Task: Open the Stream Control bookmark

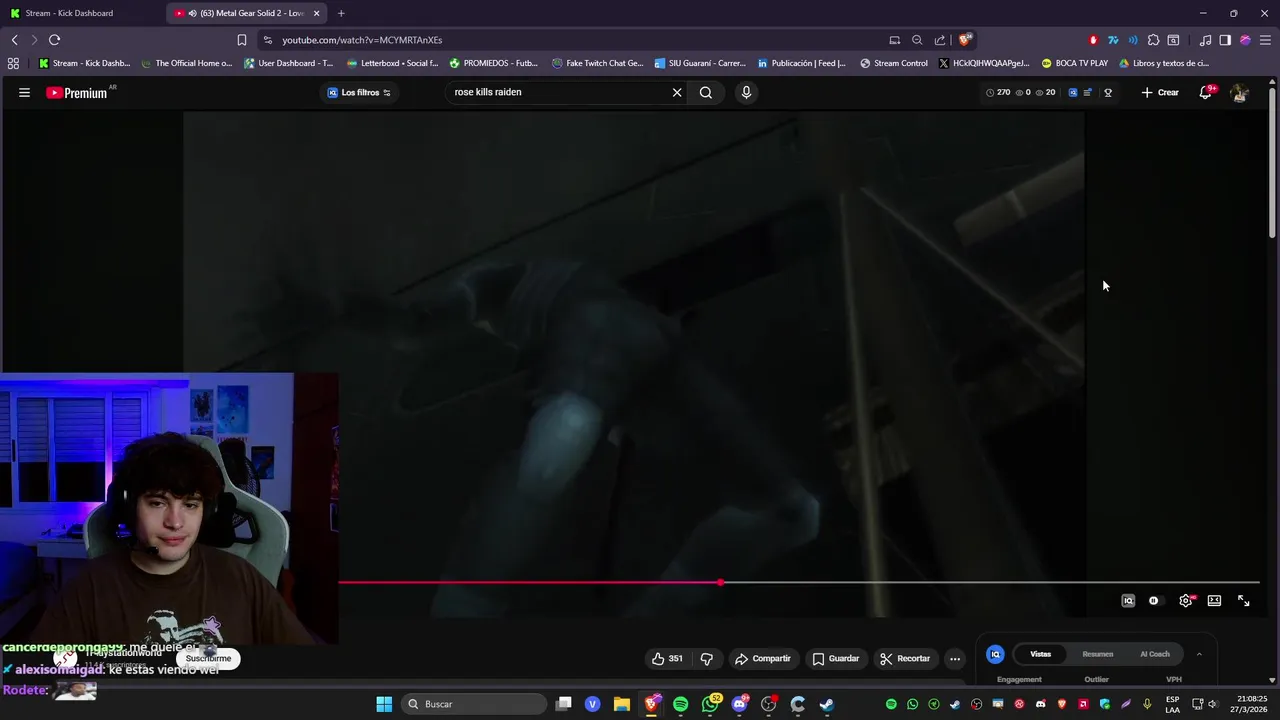Action: [894, 63]
